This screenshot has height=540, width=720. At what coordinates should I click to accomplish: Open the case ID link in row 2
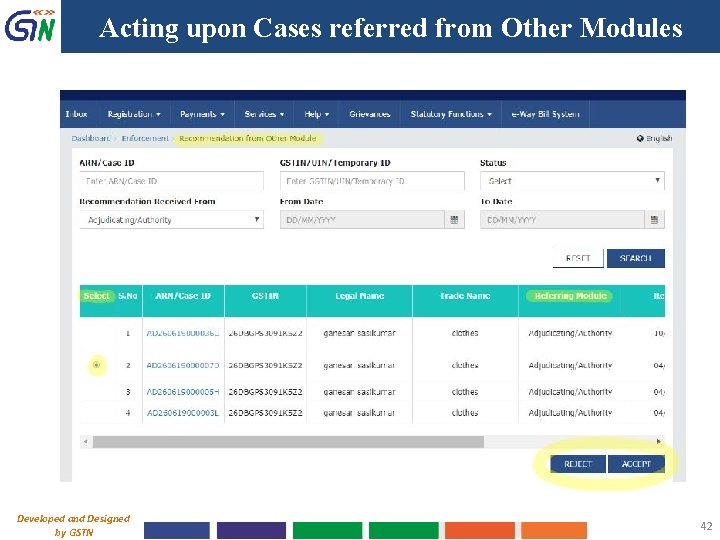(183, 365)
